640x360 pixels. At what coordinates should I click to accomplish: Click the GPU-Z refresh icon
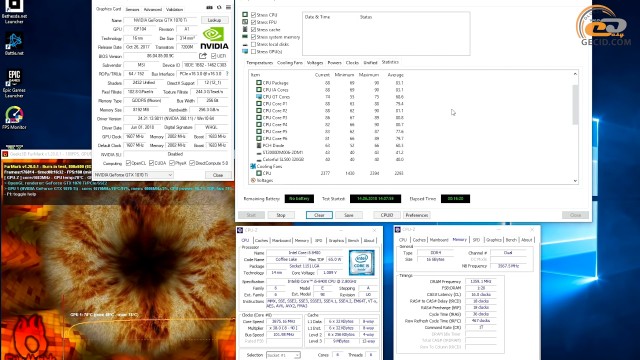click(x=219, y=7)
